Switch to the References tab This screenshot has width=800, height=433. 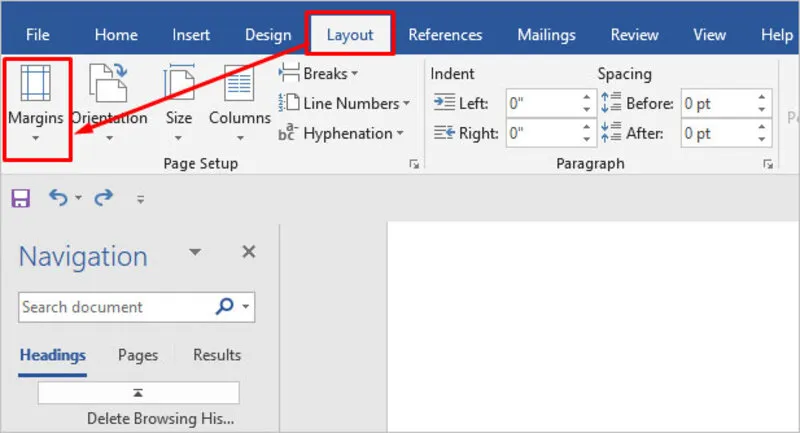tap(445, 35)
